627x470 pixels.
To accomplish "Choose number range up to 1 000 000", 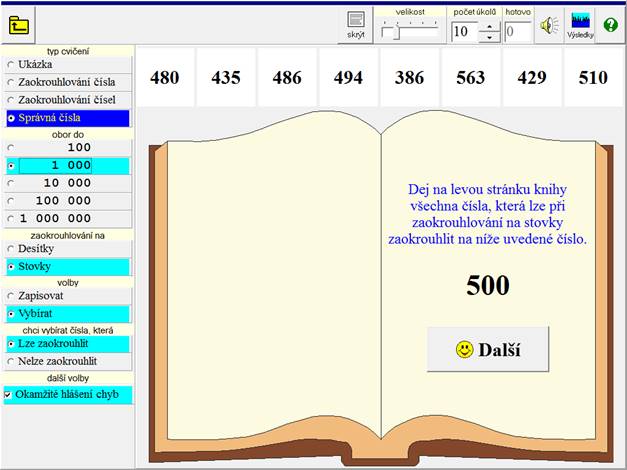I will [68, 218].
